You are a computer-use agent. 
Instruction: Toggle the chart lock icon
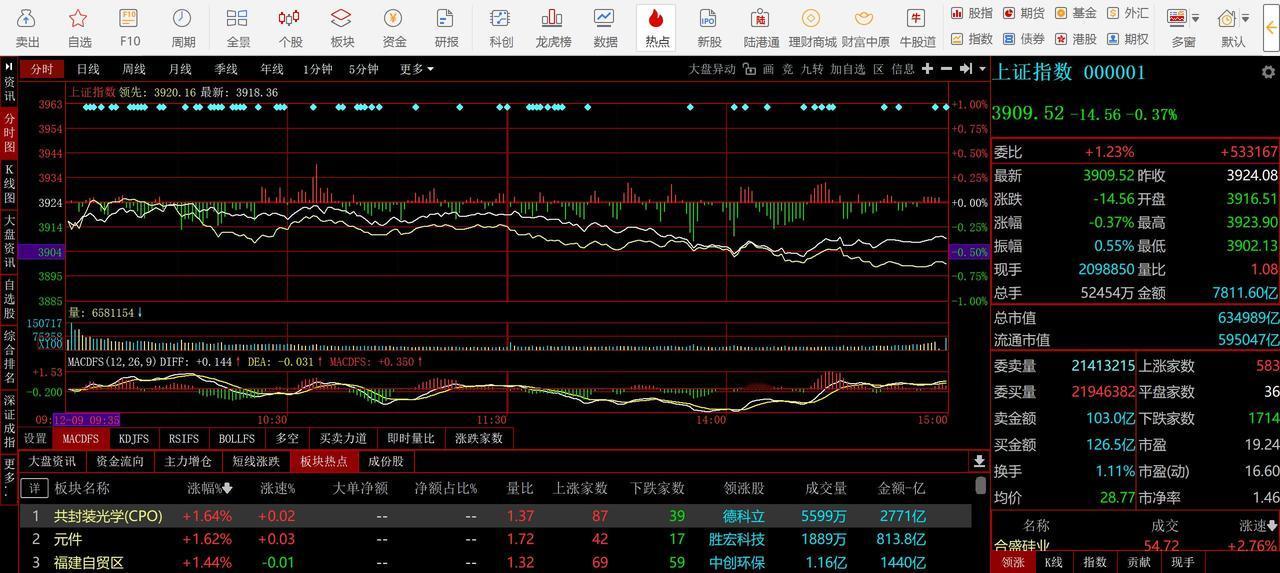pyautogui.click(x=749, y=69)
